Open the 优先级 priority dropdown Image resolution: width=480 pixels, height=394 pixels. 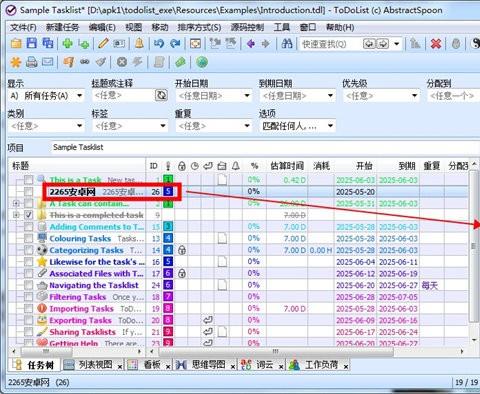coord(414,96)
